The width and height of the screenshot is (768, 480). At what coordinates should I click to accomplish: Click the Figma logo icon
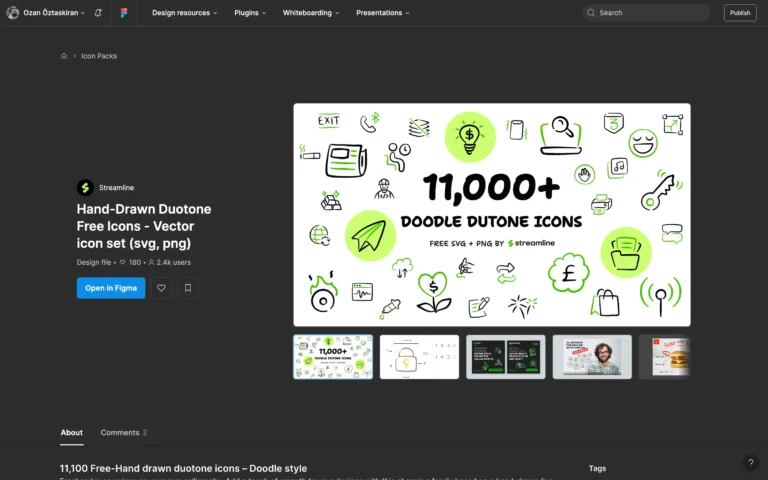(123, 13)
